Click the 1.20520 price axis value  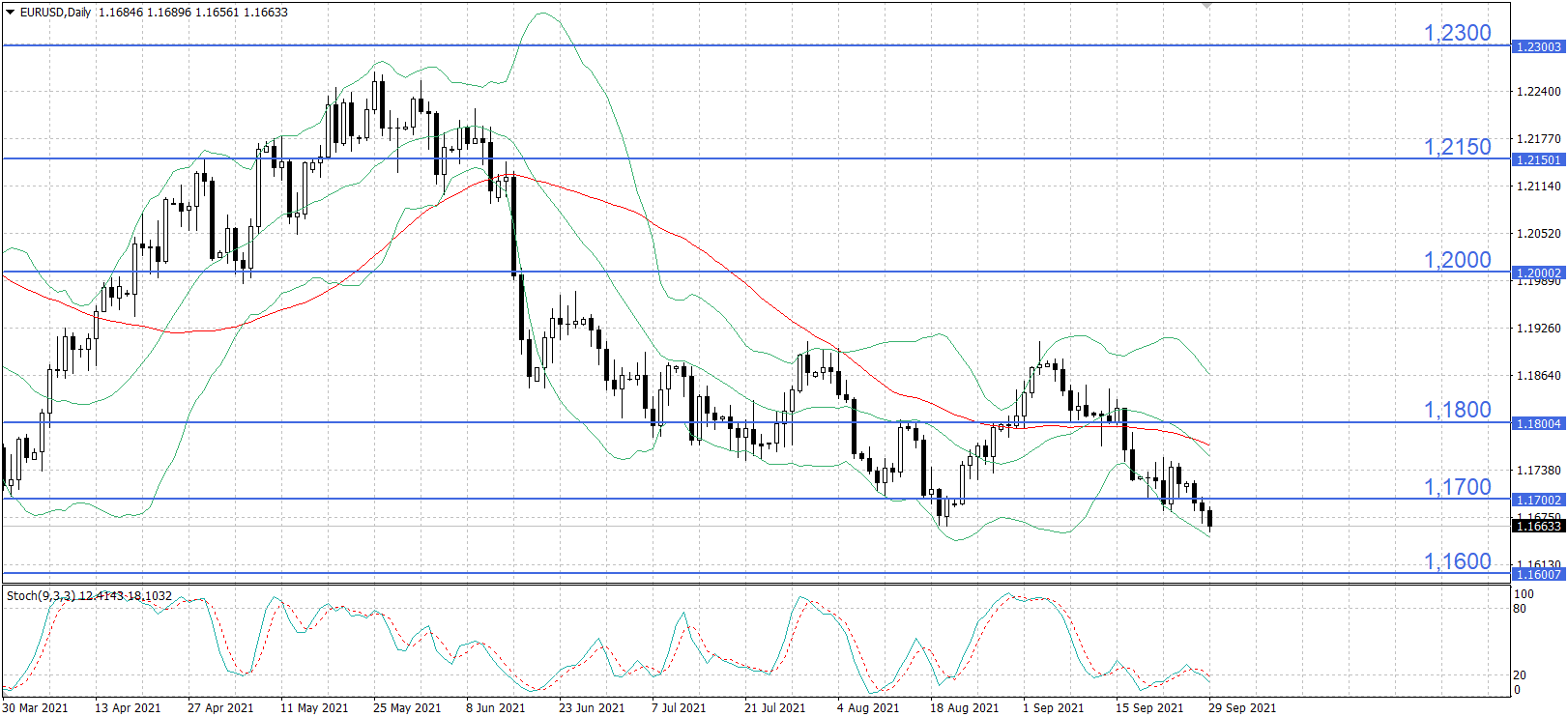coord(1539,234)
